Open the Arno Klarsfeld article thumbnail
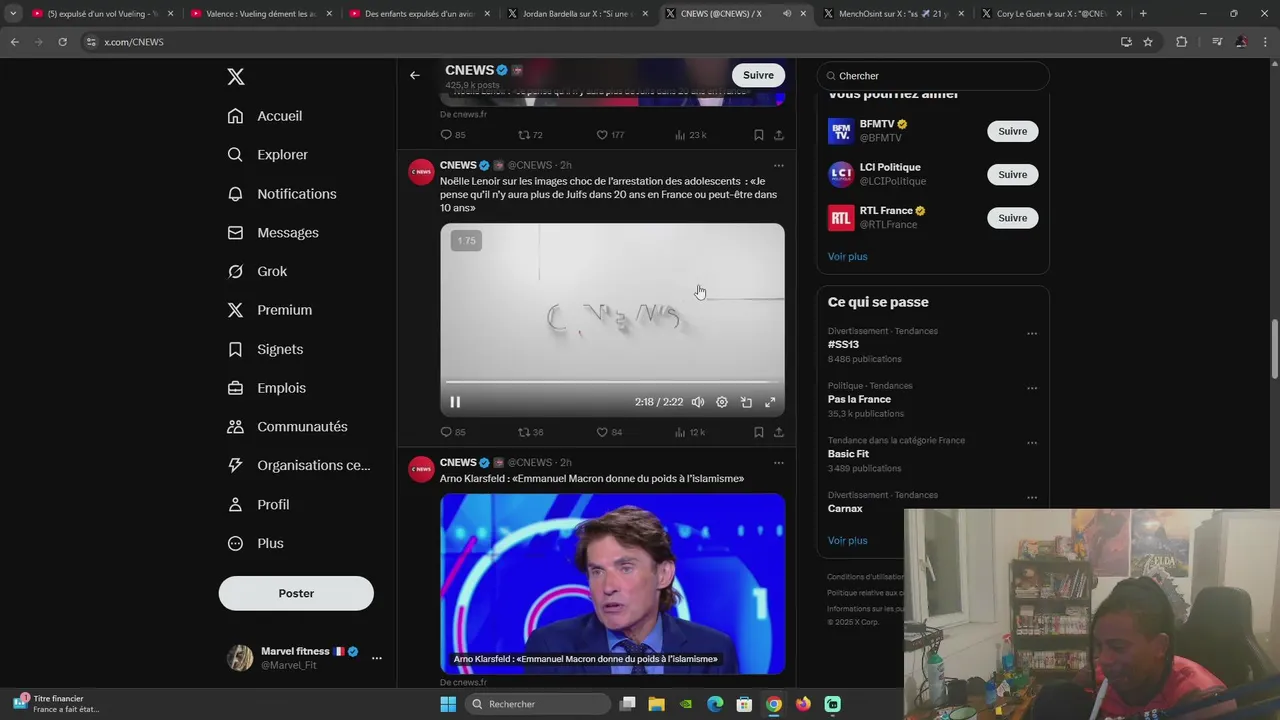This screenshot has height=720, width=1280. tap(612, 583)
